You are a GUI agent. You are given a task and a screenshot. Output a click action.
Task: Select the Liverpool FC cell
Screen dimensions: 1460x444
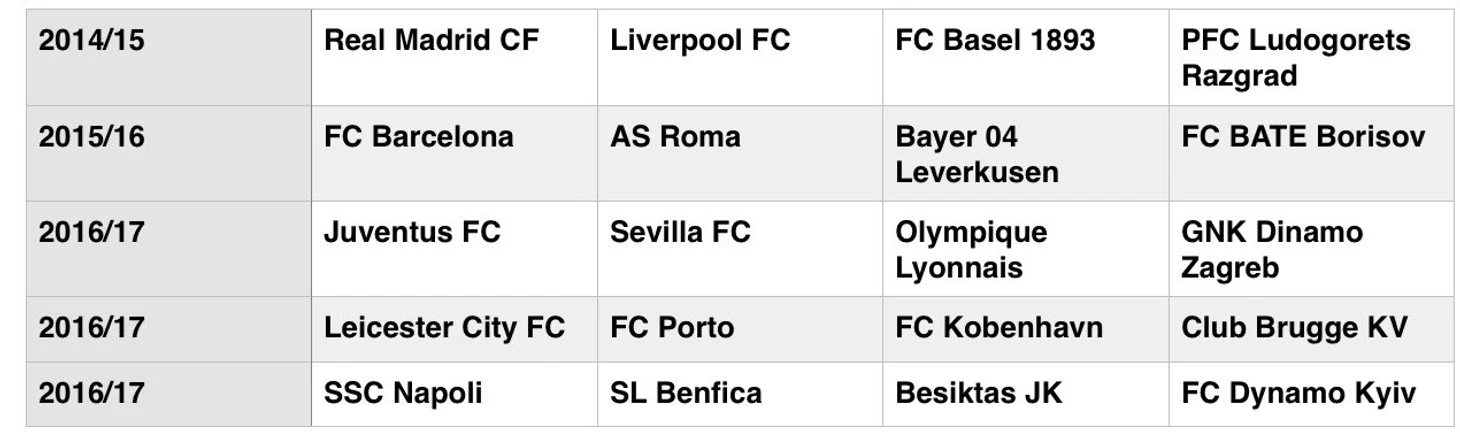[x=740, y=58]
